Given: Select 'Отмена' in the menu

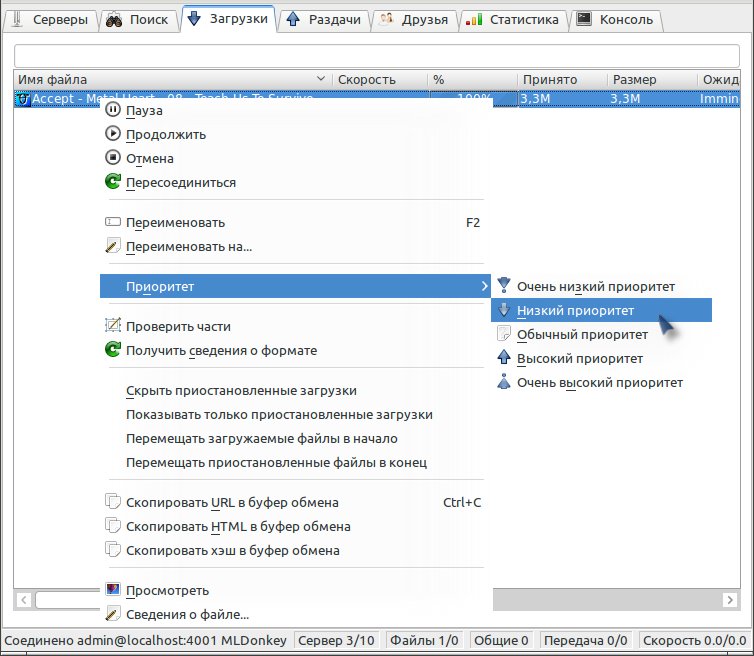Looking at the screenshot, I should coord(295,158).
